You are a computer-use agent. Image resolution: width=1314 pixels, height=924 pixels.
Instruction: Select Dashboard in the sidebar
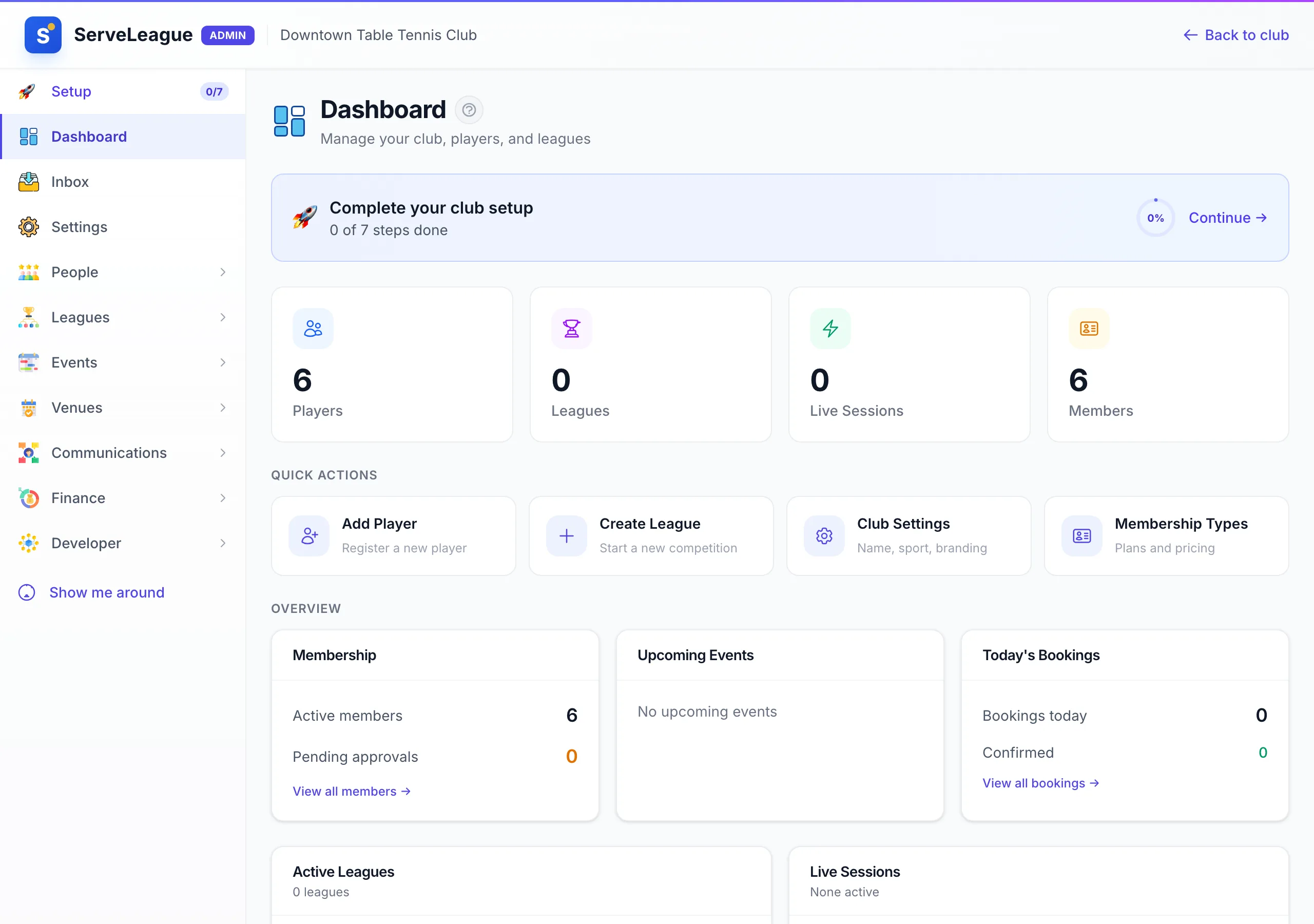(x=123, y=137)
